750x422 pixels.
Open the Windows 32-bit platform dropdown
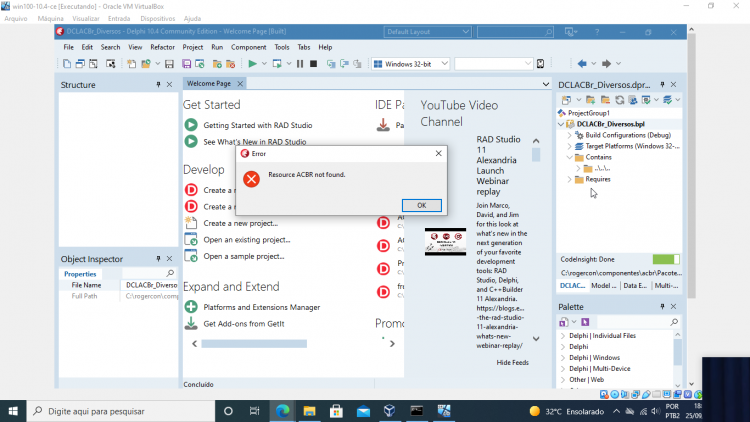point(411,64)
